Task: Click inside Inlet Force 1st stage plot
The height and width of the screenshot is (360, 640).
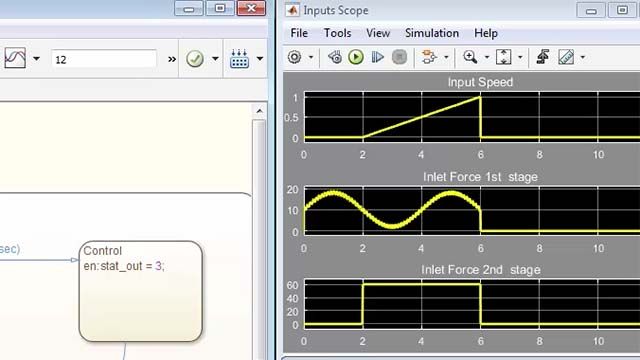Action: 472,211
